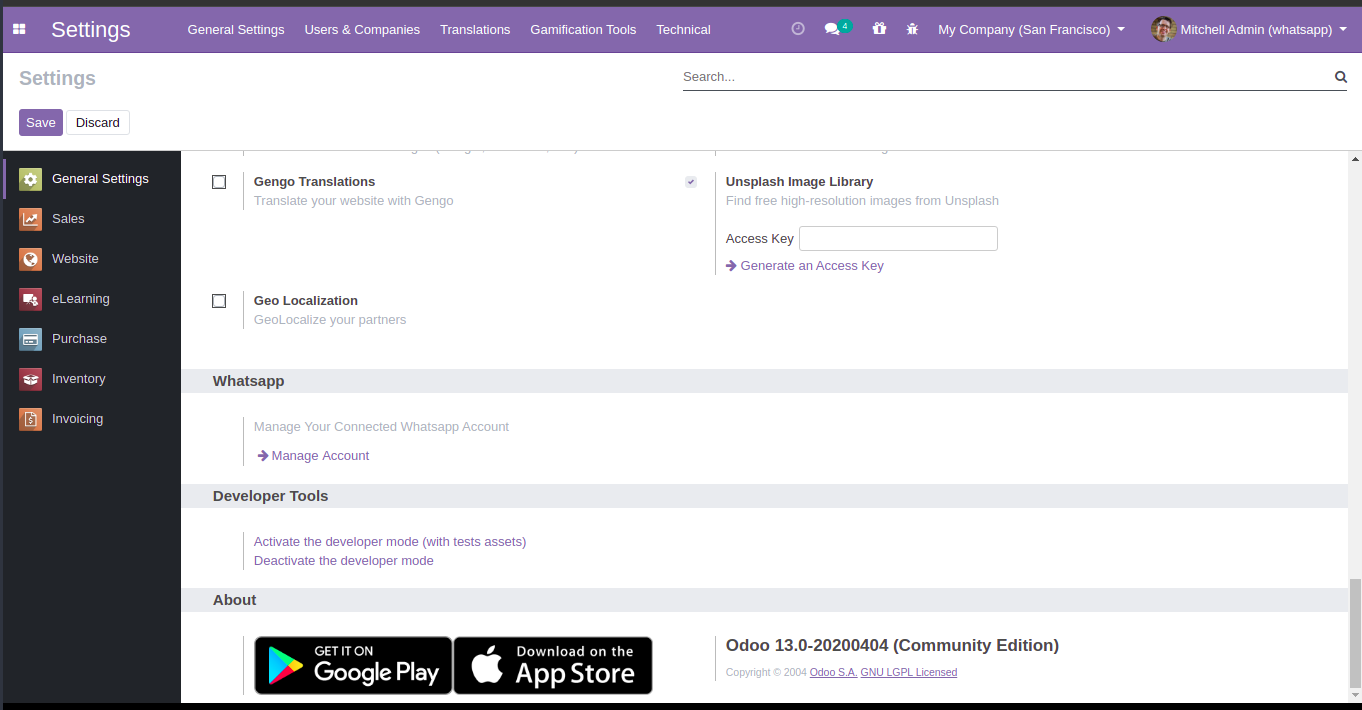Viewport: 1362px width, 710px height.
Task: Click the Invoicing document icon in sidebar
Action: coord(31,419)
